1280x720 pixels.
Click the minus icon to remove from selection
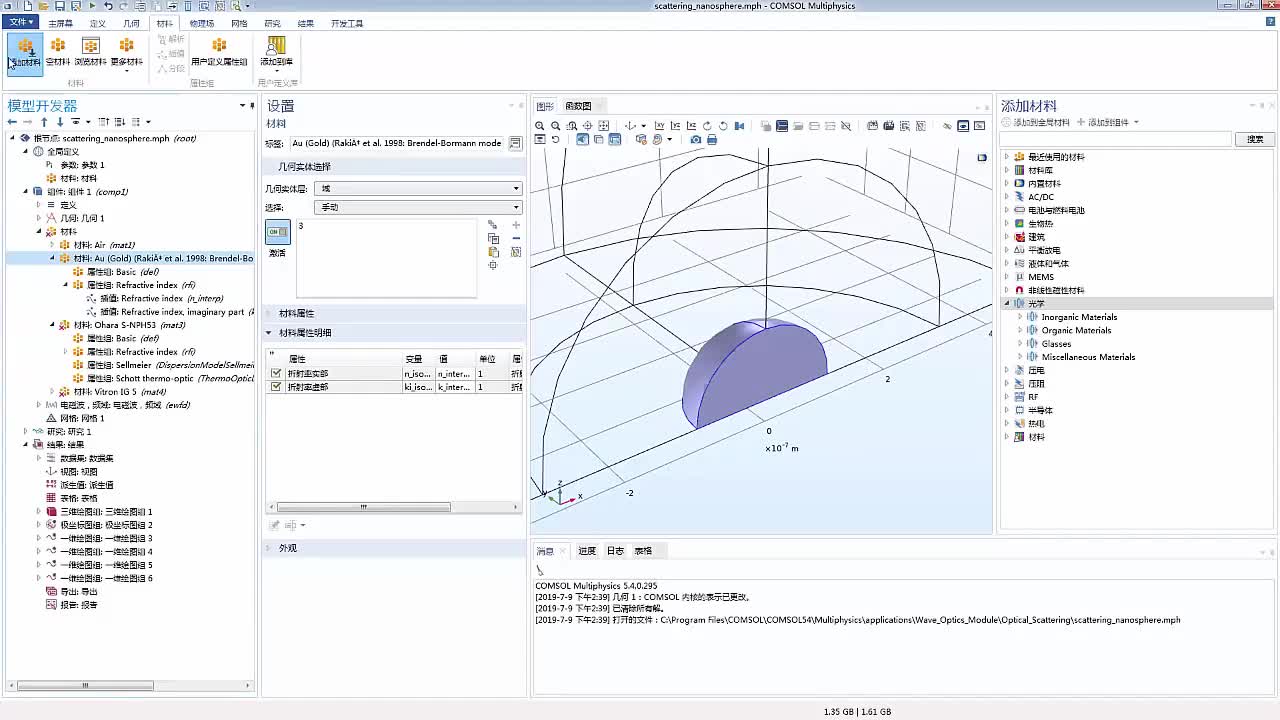click(x=516, y=238)
